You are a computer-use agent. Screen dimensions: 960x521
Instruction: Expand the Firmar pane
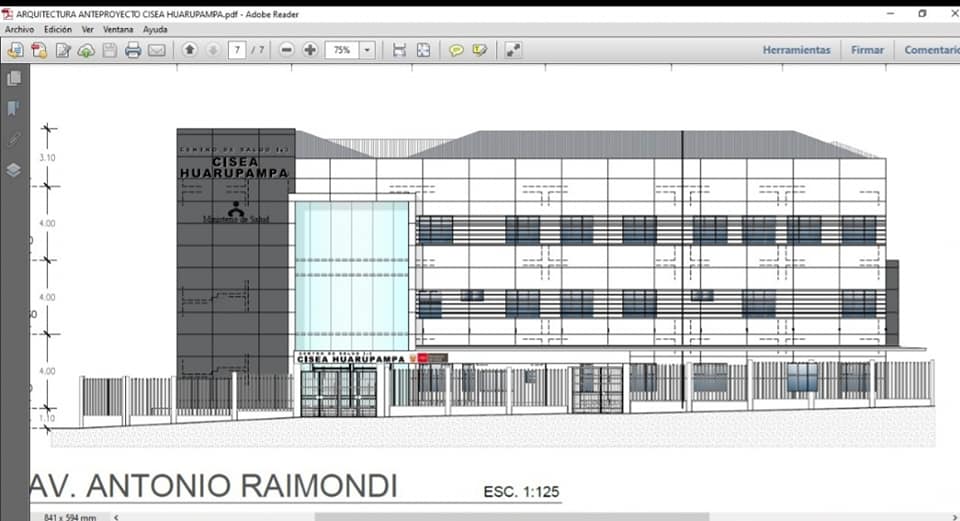pyautogui.click(x=867, y=50)
